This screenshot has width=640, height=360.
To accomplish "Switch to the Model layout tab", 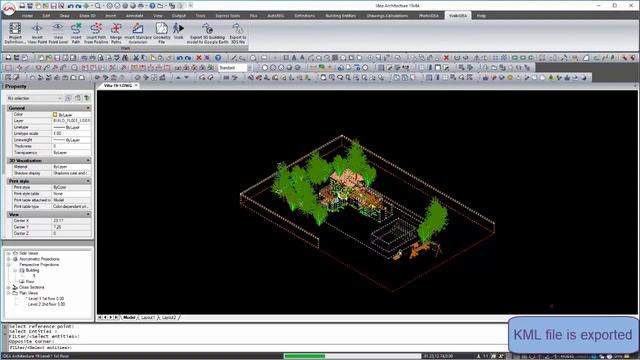I will (x=129, y=317).
